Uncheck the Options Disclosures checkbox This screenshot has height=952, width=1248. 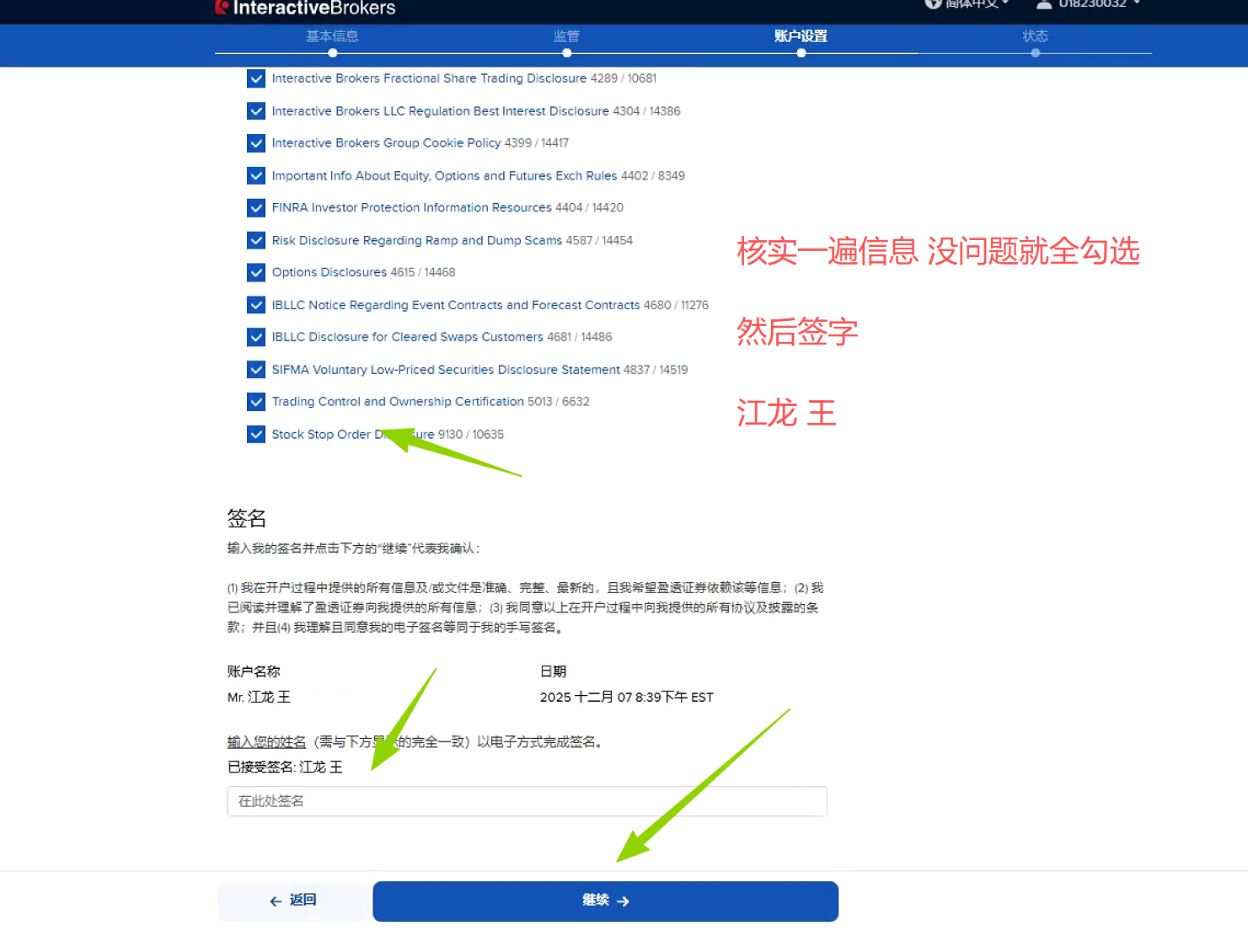256,273
